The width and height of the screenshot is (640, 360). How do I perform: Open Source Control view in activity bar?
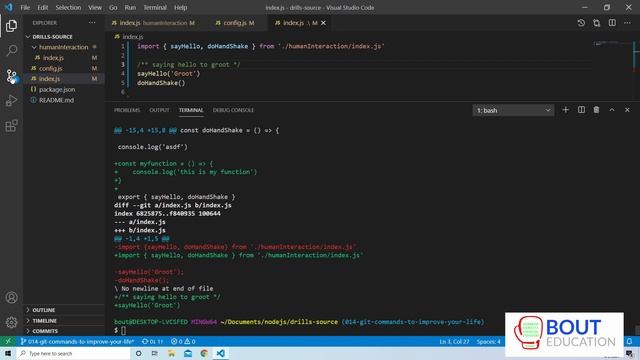pyautogui.click(x=11, y=76)
